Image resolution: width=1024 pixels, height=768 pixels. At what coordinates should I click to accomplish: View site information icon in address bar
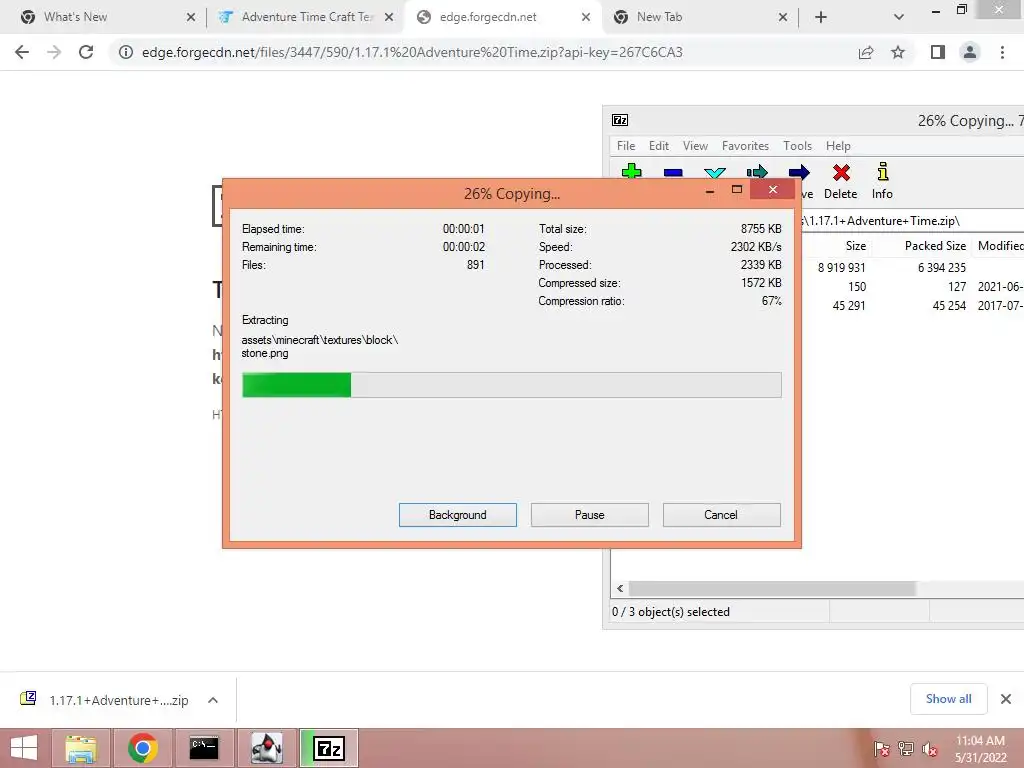click(125, 52)
